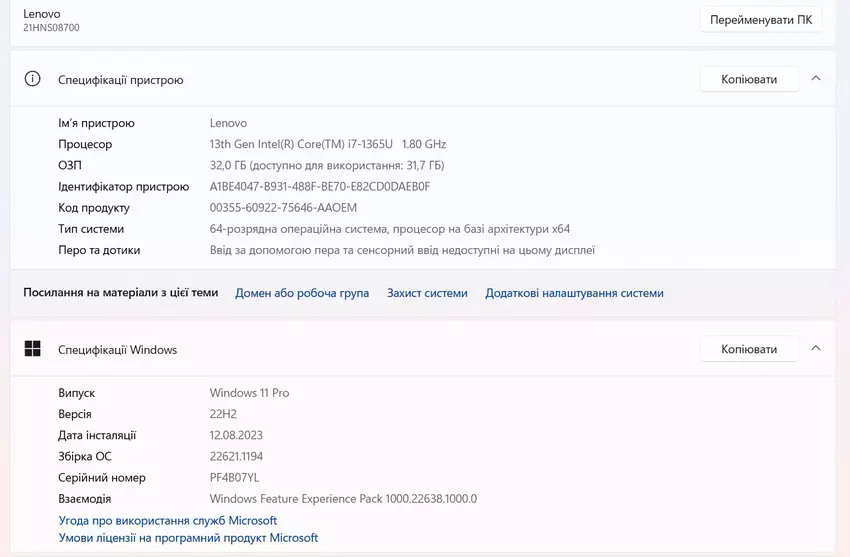
Task: Click the Специфікації пристрою header title
Action: 120,80
